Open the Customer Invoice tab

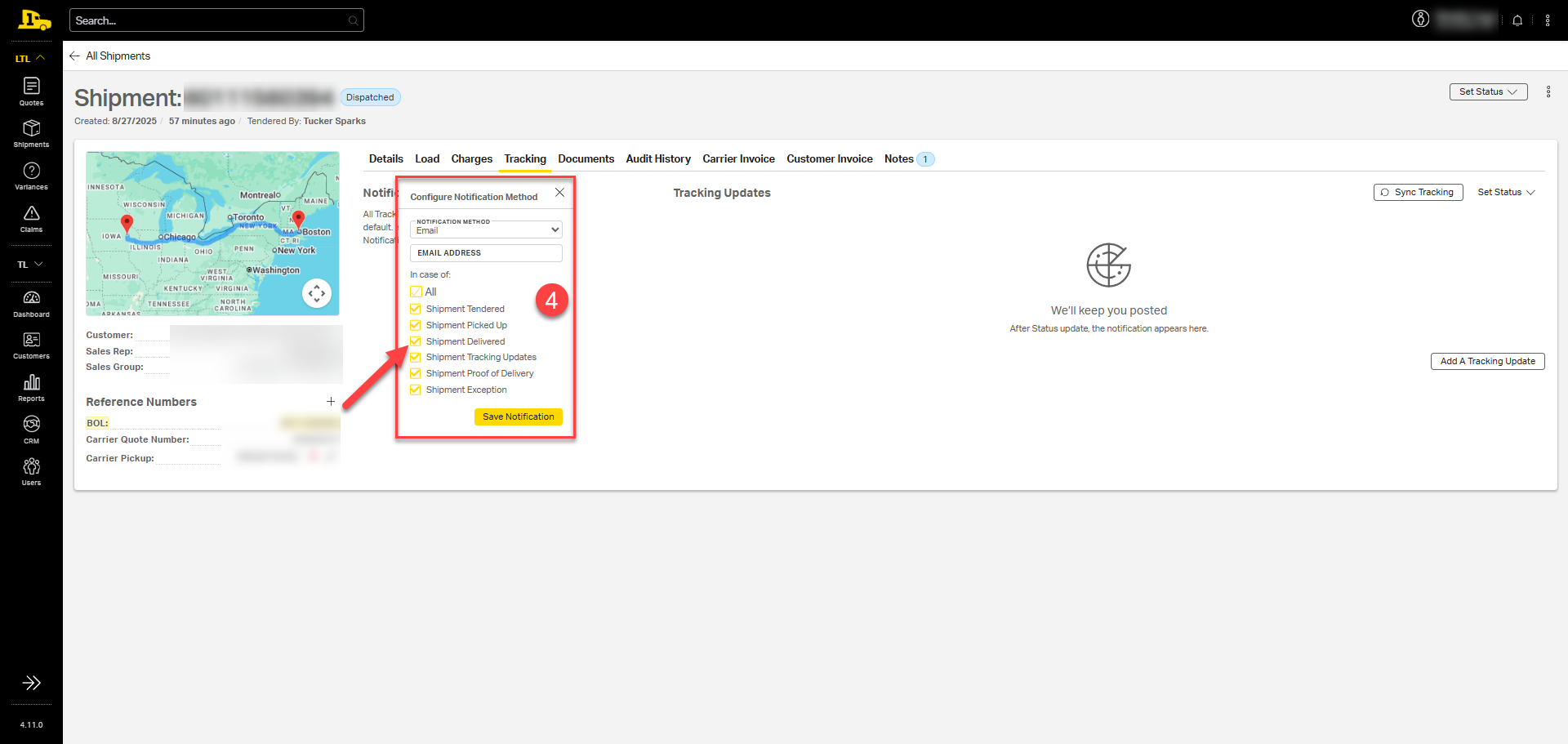[830, 159]
